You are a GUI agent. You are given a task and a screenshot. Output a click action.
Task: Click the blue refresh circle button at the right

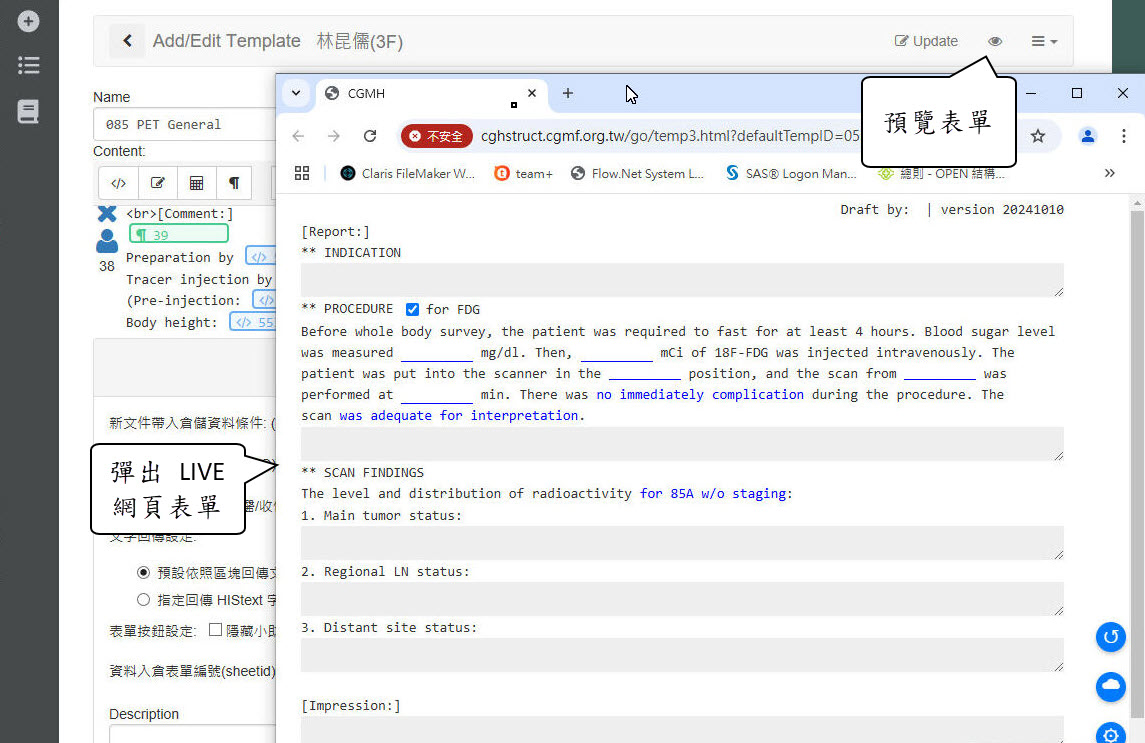pos(1110,637)
